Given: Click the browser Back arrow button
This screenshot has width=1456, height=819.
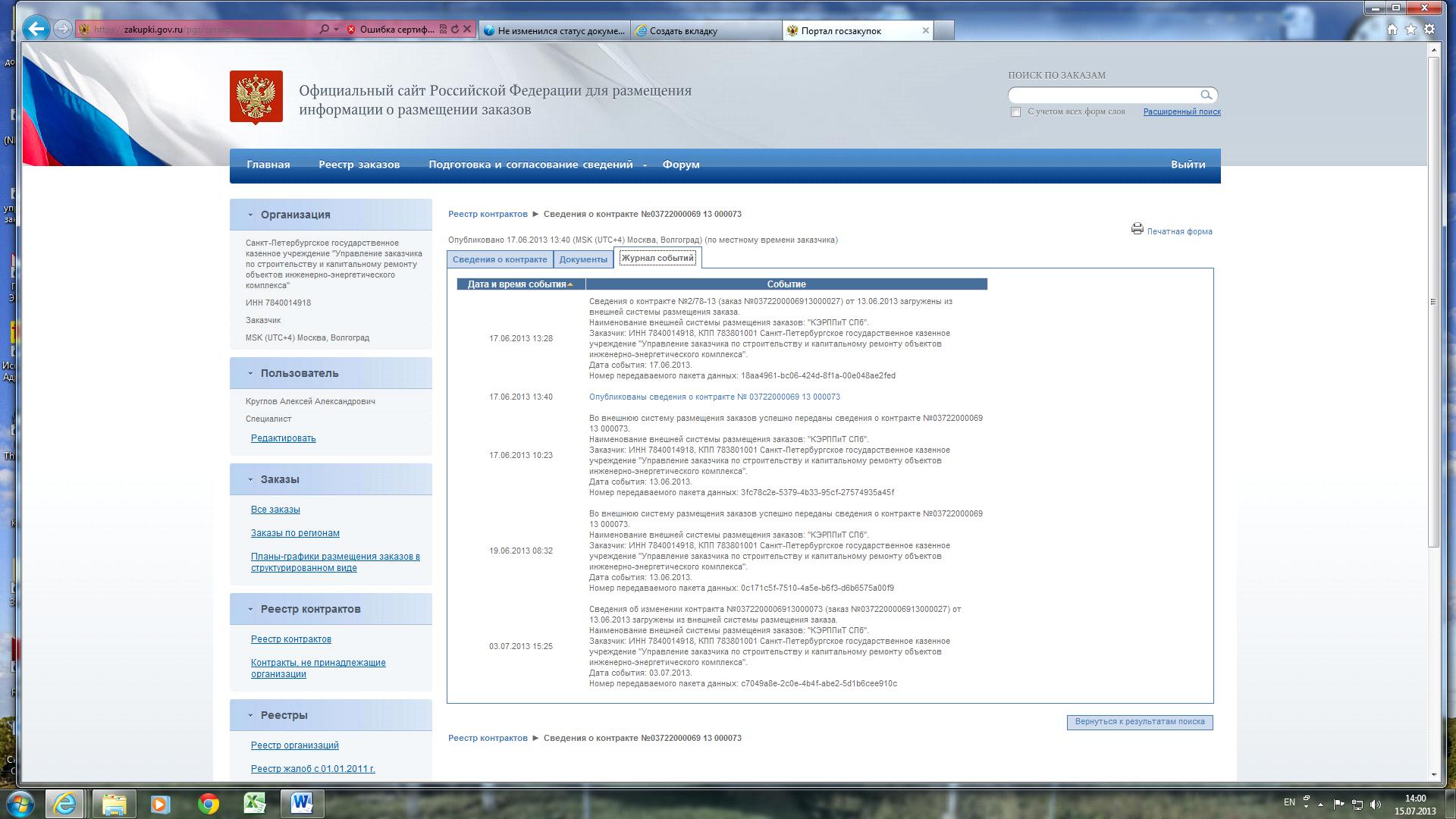Looking at the screenshot, I should coord(36,30).
